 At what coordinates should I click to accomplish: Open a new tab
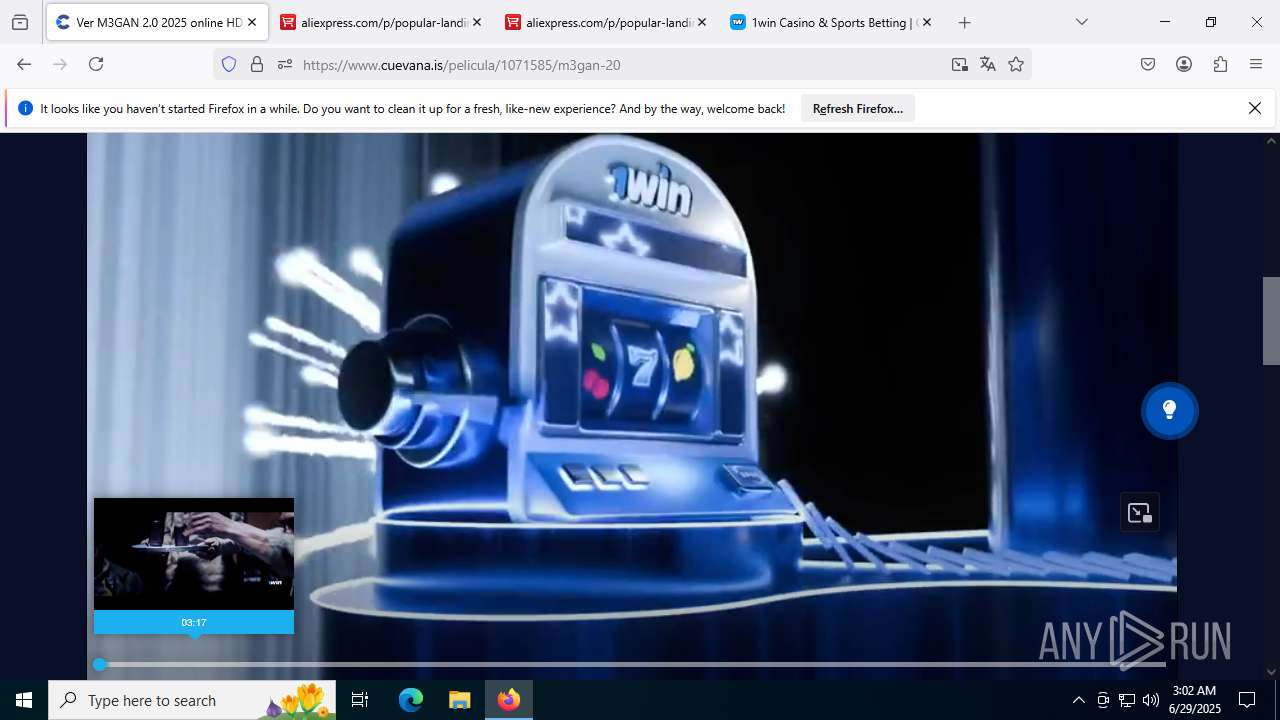coord(964,22)
